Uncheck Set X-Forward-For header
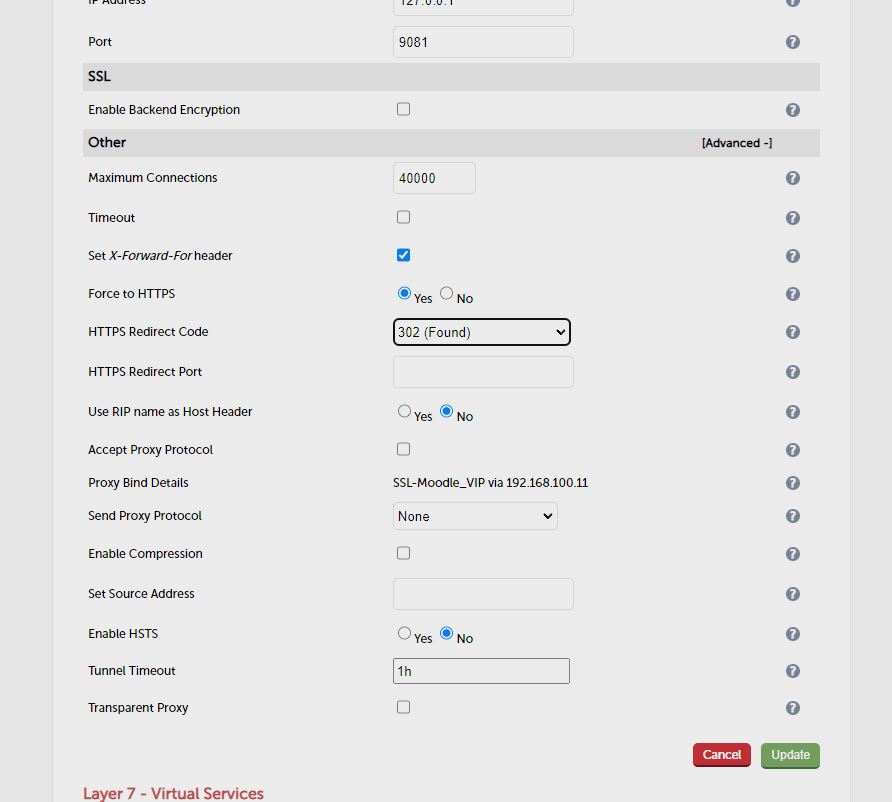 pyautogui.click(x=403, y=254)
